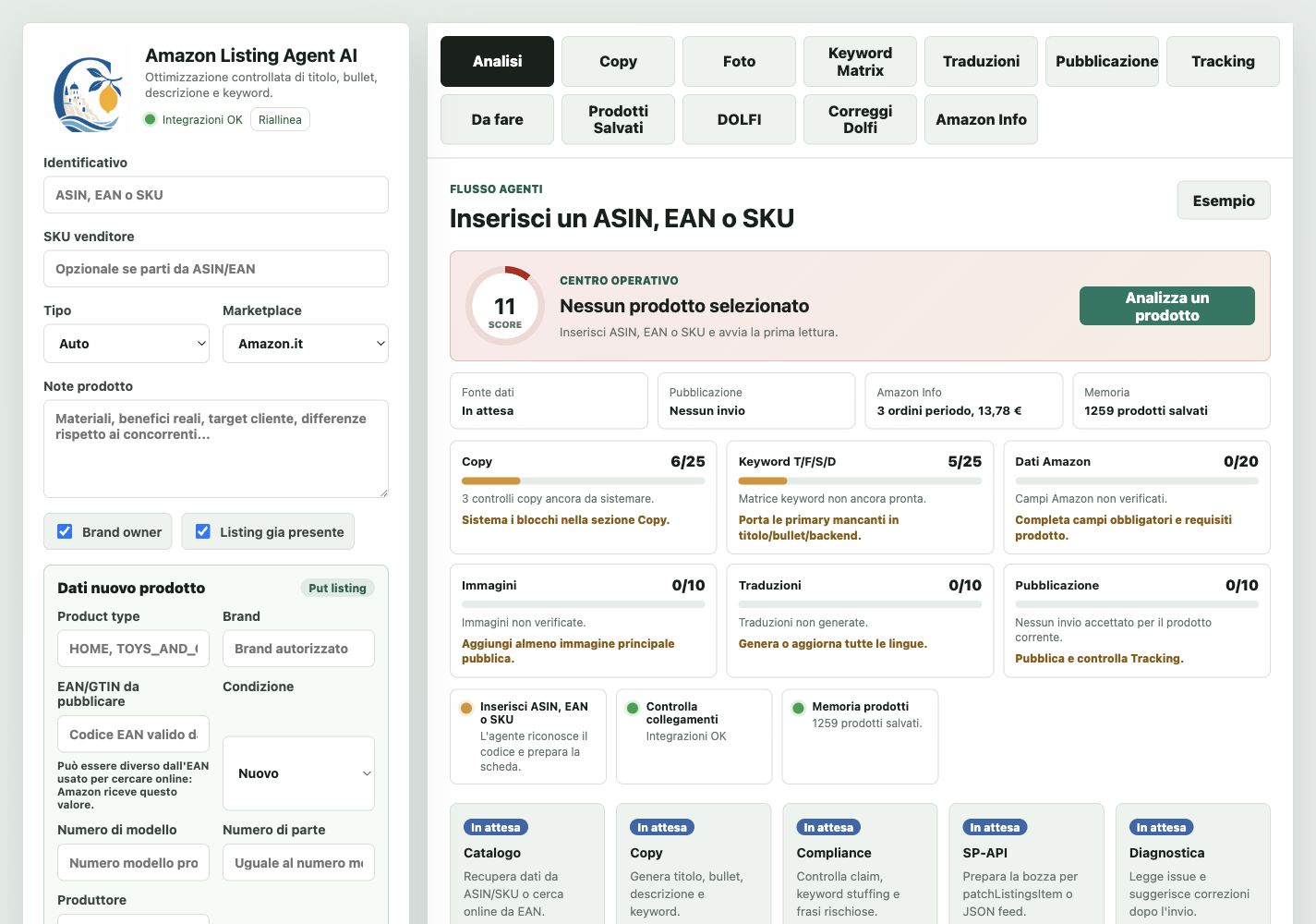Open the Condizione dropdown set to Nuovo
This screenshot has width=1316, height=924.
click(298, 773)
